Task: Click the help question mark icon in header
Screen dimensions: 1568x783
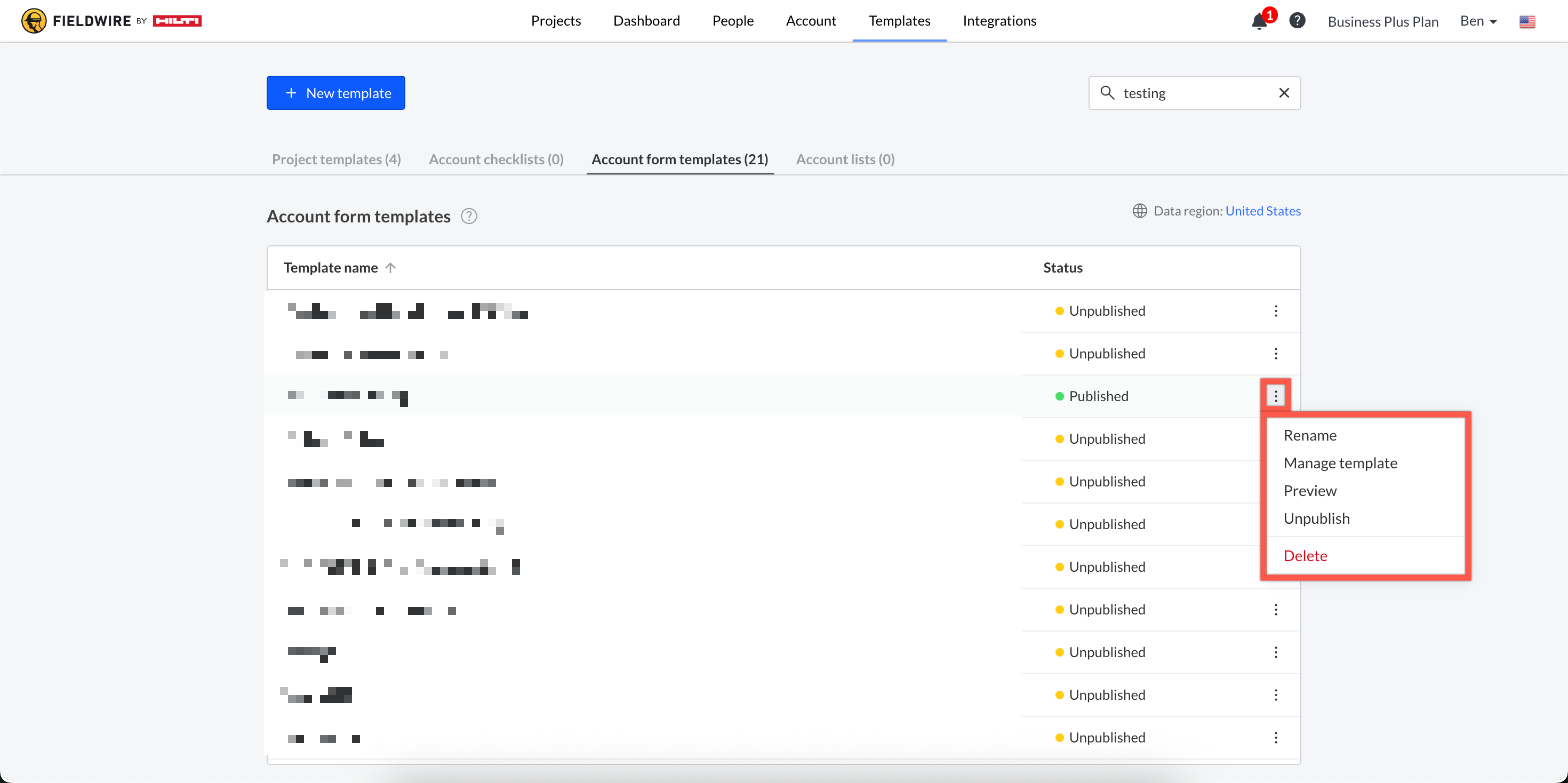Action: click(x=1297, y=21)
